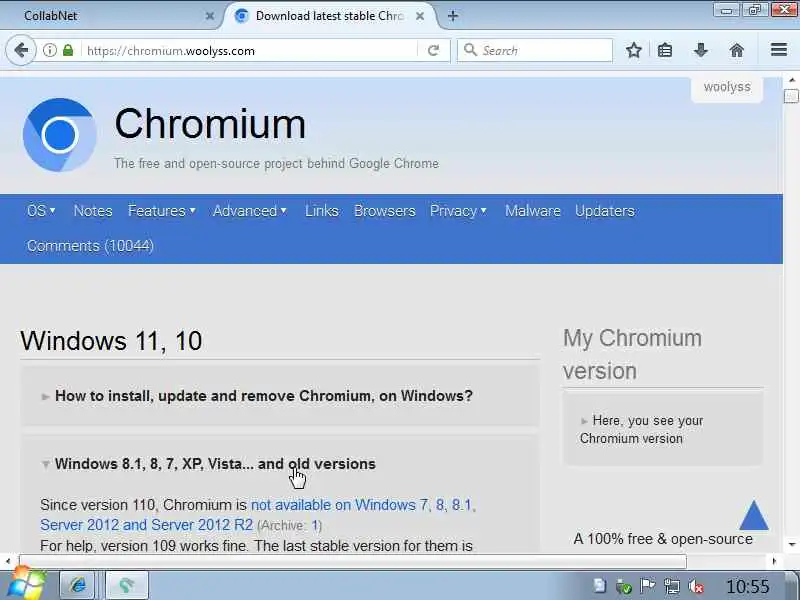Click the Windows 11, 10 heading
Image resolution: width=800 pixels, height=600 pixels.
[111, 340]
